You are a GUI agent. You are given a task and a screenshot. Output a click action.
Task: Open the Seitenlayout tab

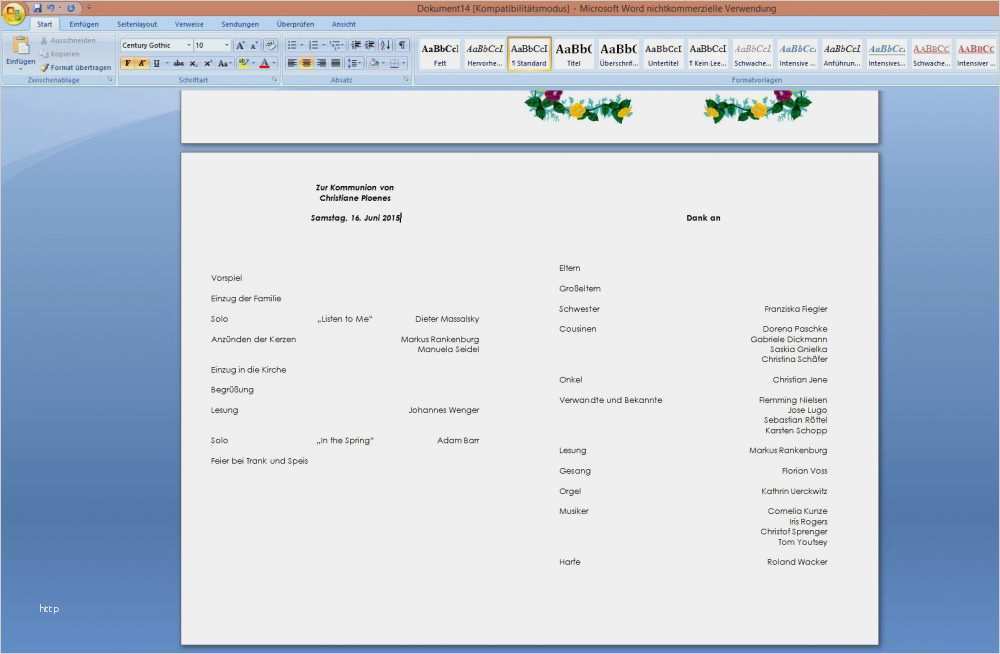(137, 24)
